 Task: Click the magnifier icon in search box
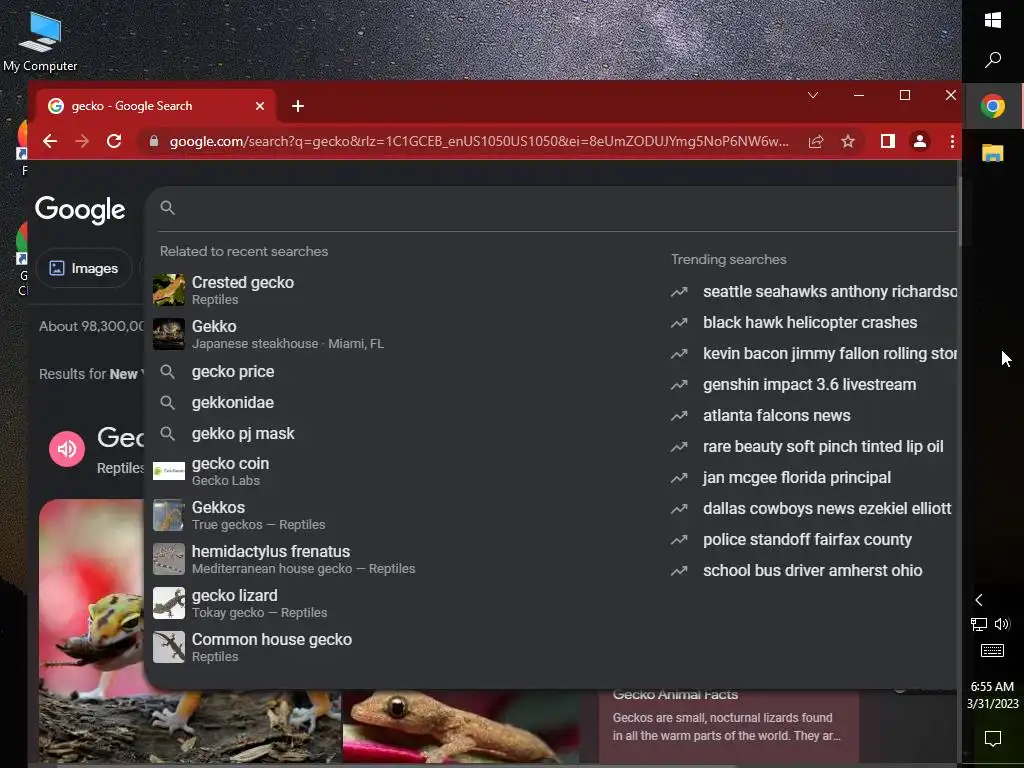(168, 208)
